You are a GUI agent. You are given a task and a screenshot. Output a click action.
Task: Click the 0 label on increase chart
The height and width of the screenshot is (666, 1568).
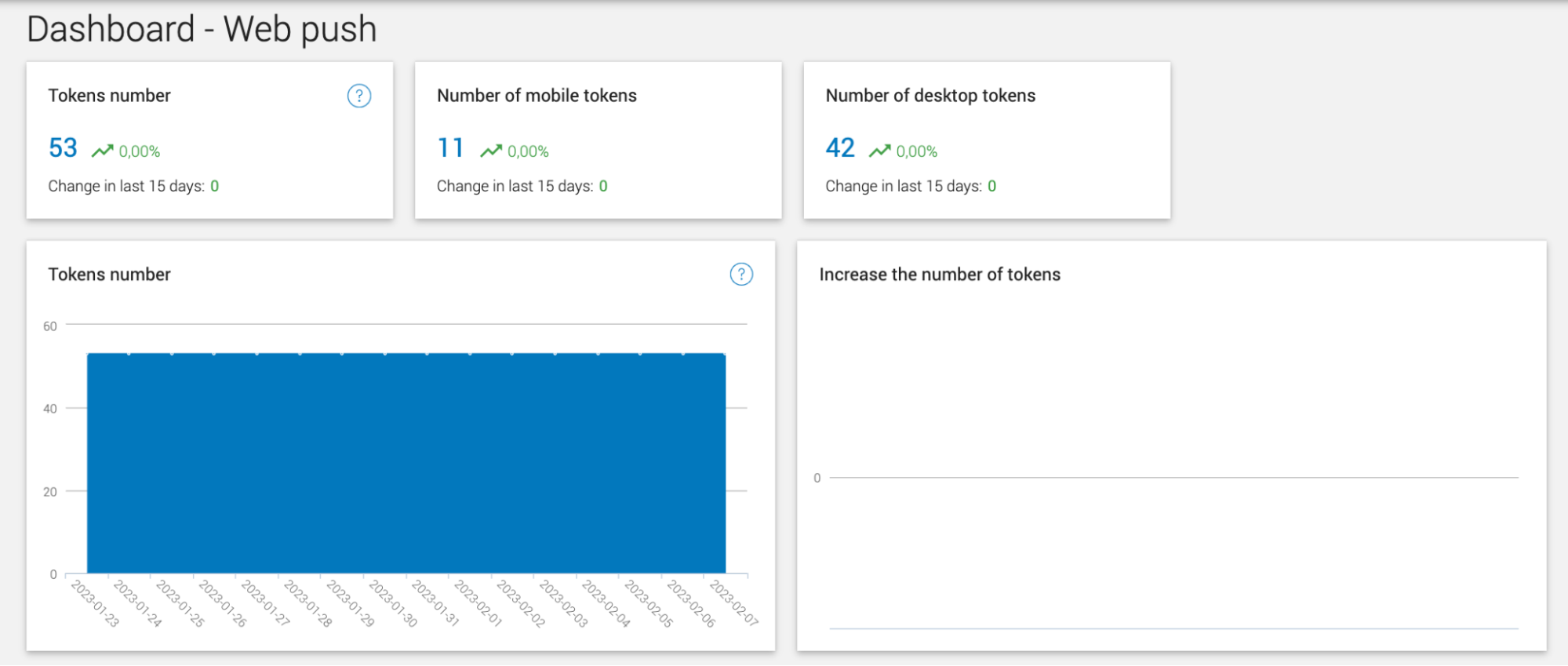pyautogui.click(x=817, y=478)
